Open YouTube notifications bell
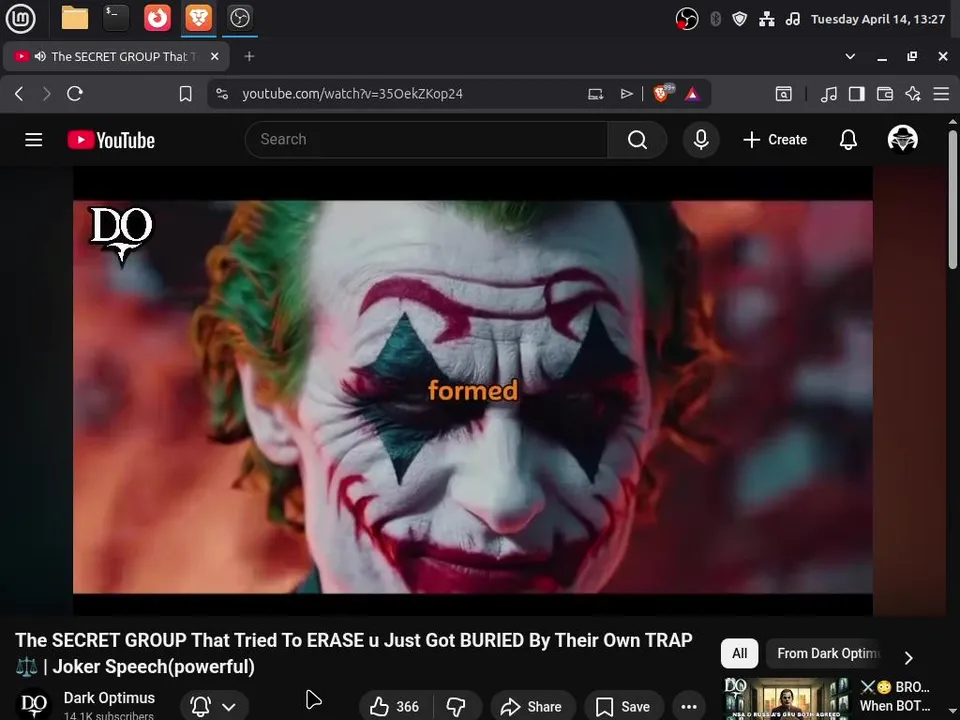Screen dimensions: 960x720 tap(848, 140)
